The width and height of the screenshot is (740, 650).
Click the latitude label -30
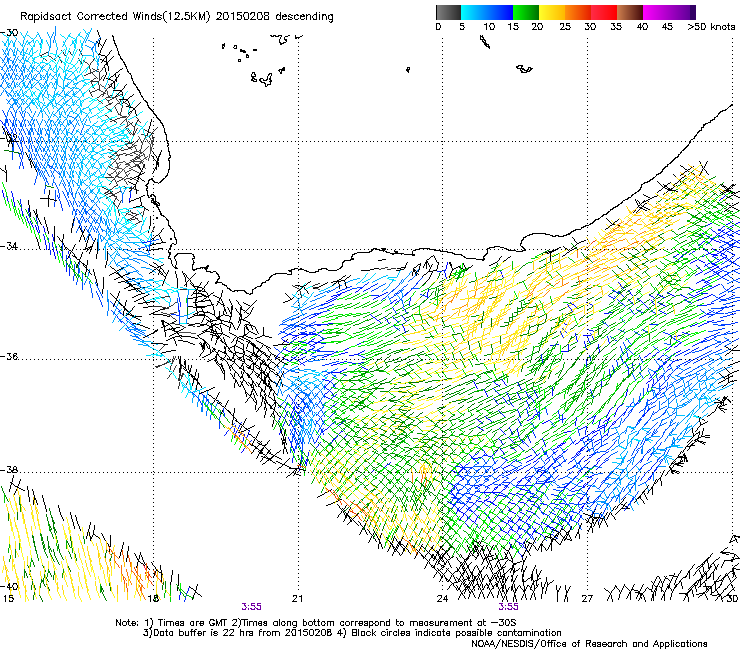point(9,33)
